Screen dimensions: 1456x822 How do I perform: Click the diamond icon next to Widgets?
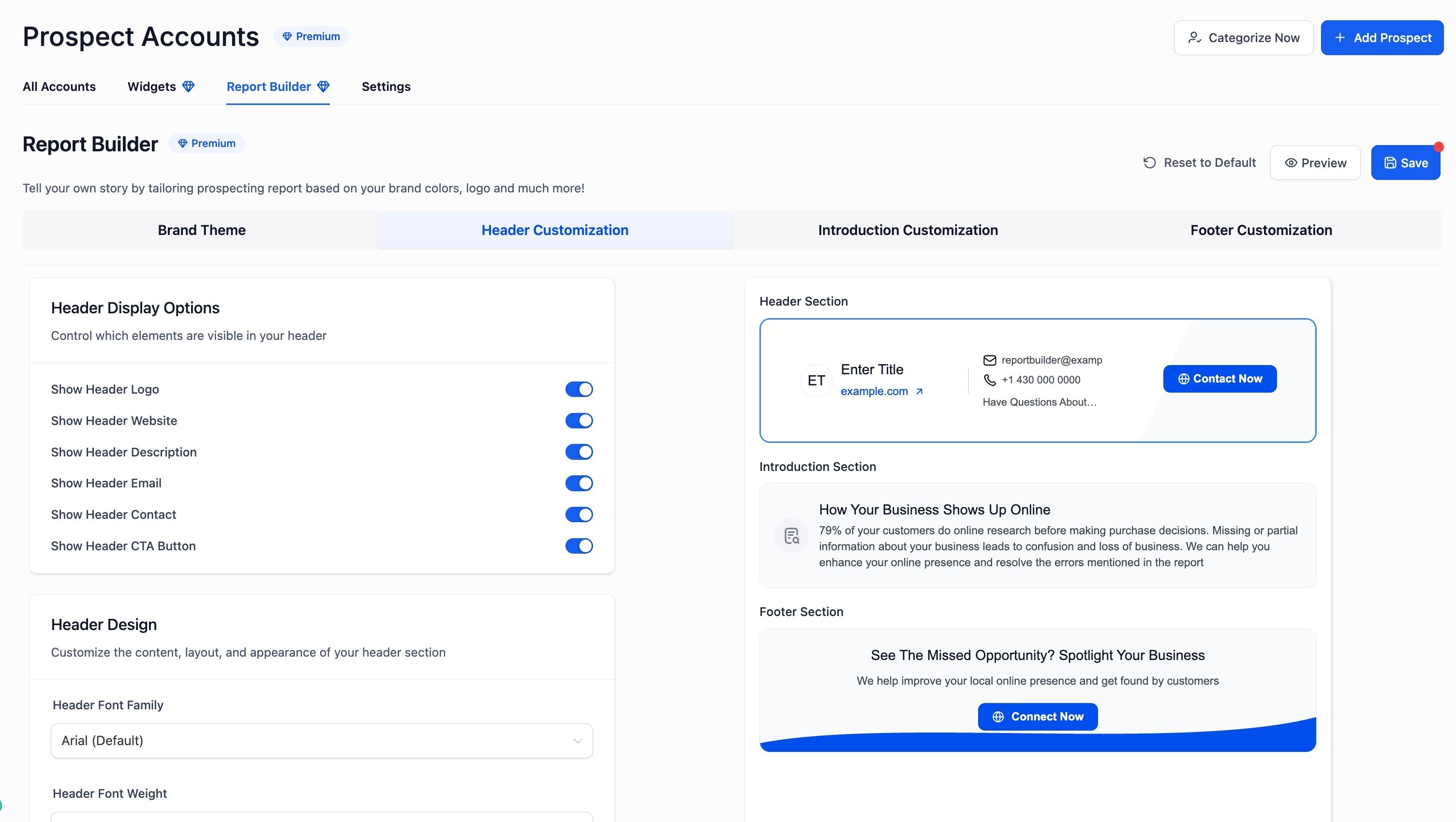click(188, 87)
